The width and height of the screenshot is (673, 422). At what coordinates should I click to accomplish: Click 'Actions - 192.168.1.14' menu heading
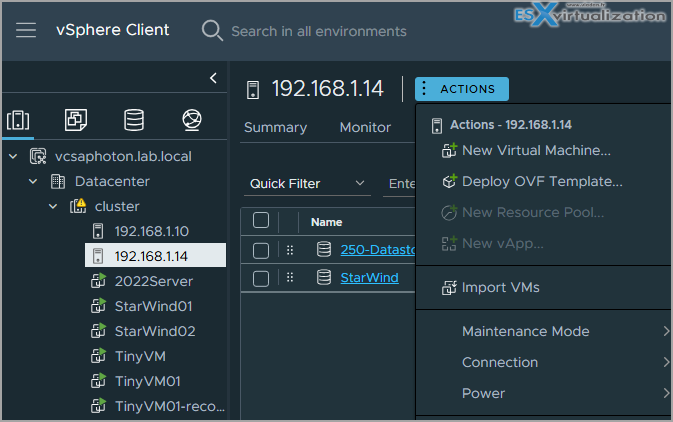[x=511, y=125]
